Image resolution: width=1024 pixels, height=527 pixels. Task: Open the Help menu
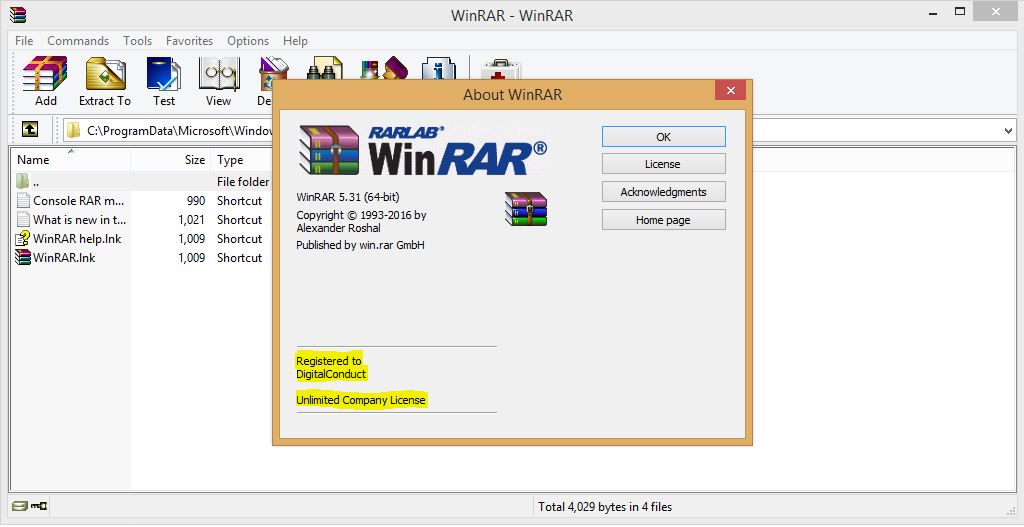click(x=295, y=40)
